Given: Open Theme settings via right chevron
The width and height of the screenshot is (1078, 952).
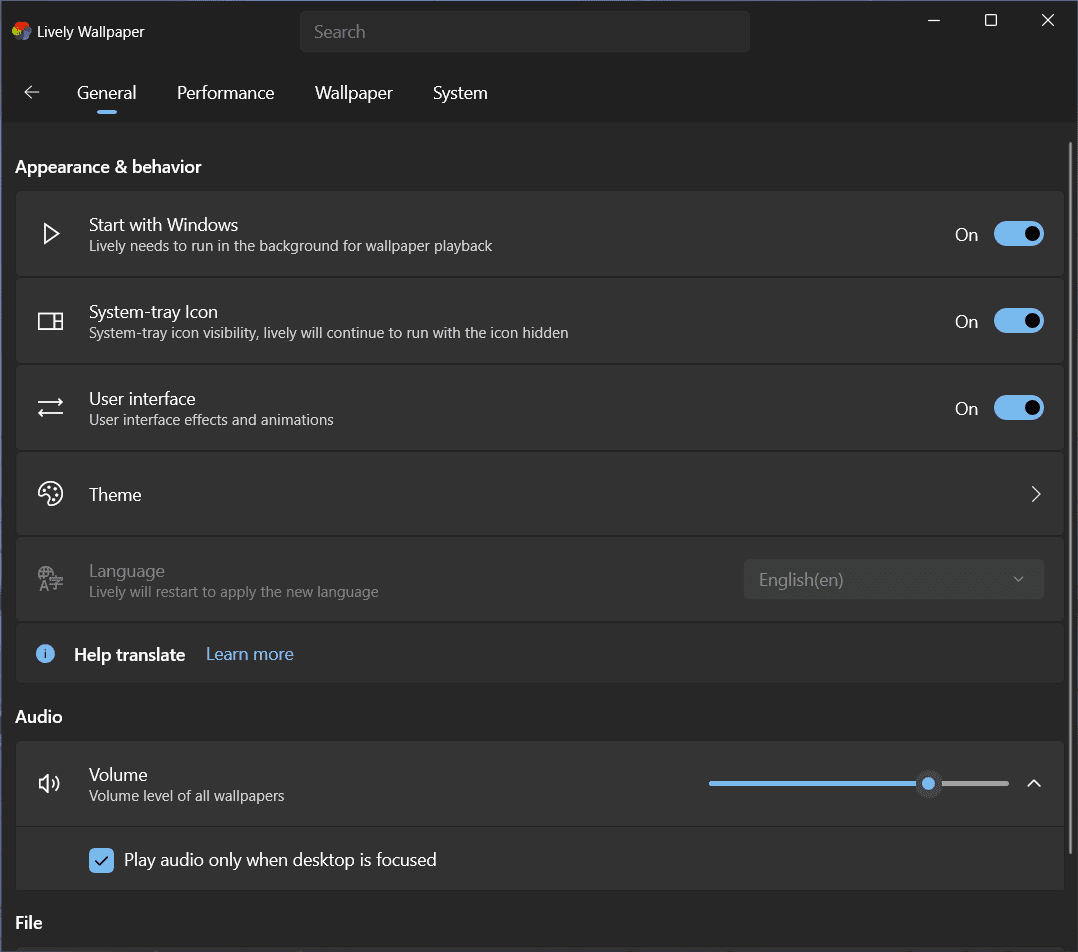Looking at the screenshot, I should coord(1036,494).
